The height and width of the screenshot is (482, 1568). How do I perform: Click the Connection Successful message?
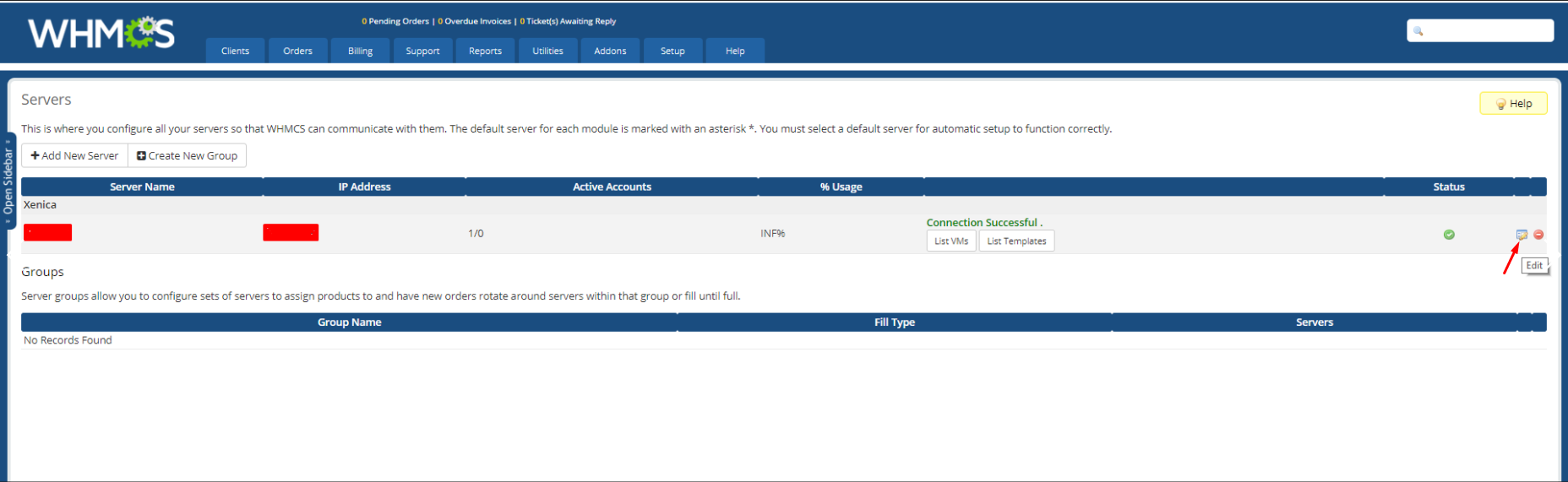pyautogui.click(x=984, y=223)
